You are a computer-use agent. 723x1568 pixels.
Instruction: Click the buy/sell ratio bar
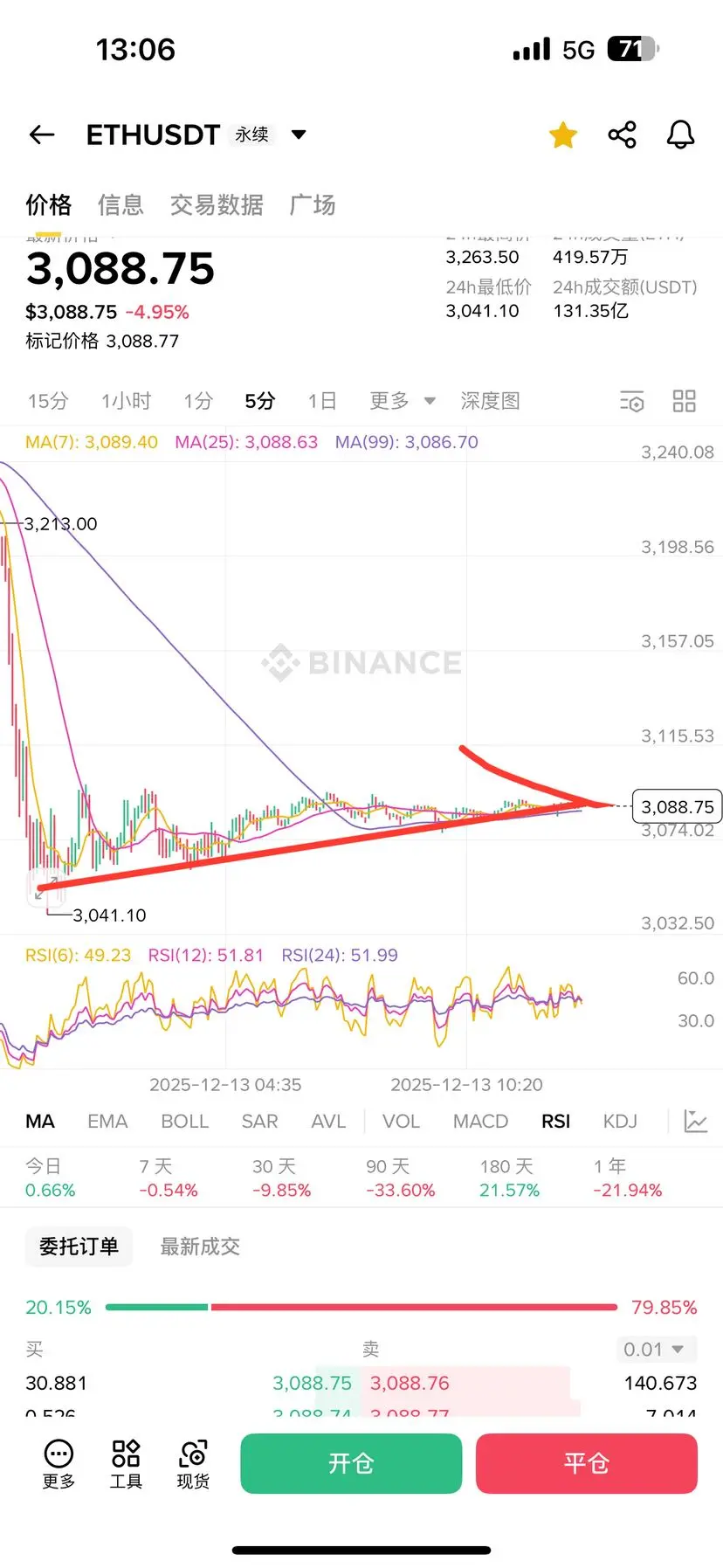point(361,1307)
